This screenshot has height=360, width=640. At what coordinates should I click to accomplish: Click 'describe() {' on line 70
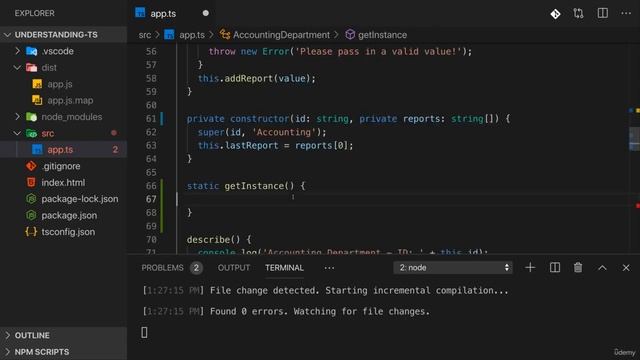coord(219,240)
